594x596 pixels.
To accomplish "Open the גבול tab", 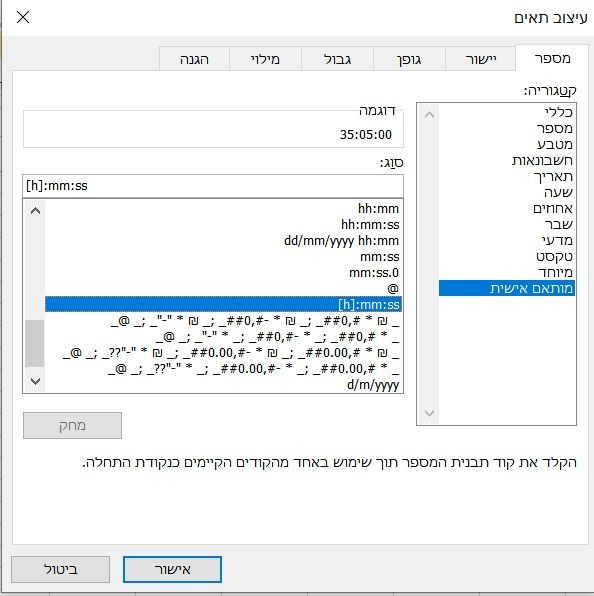I will [x=337, y=59].
